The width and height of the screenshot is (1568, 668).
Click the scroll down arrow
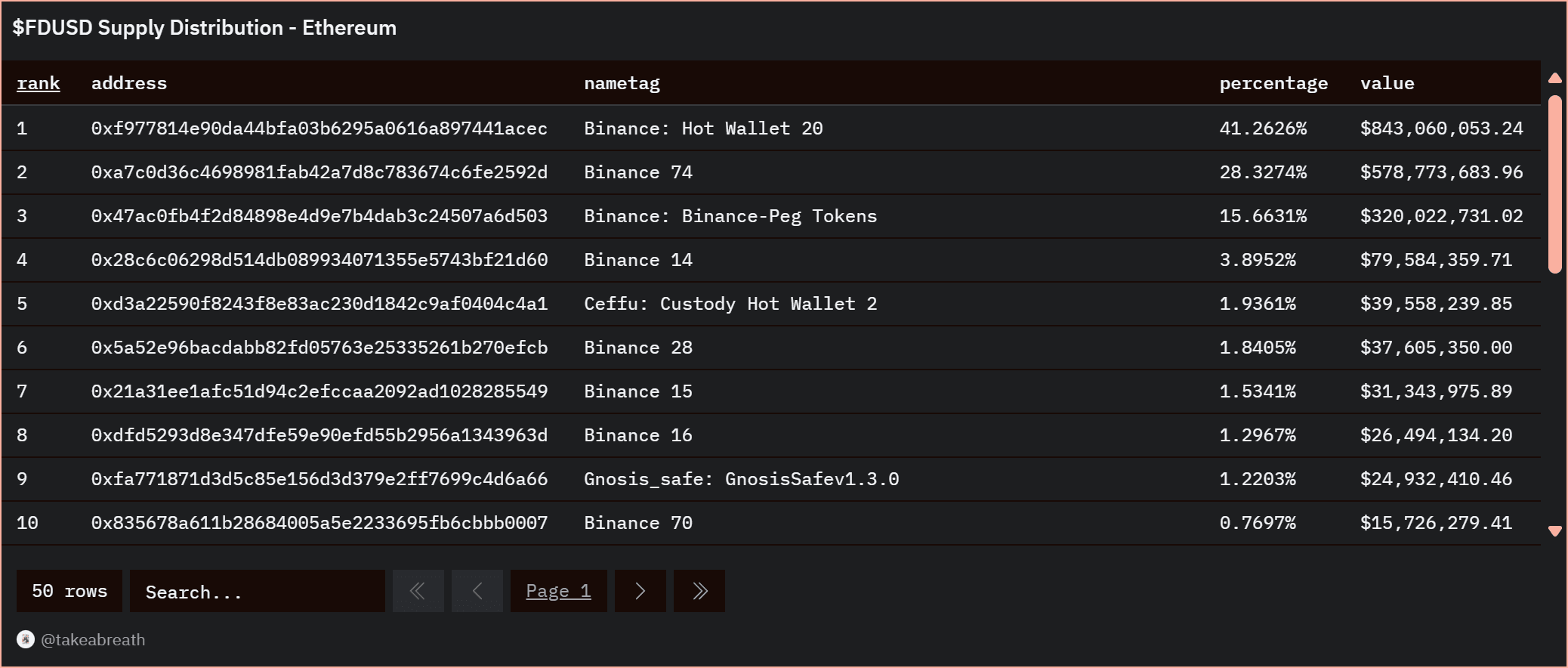click(1554, 531)
